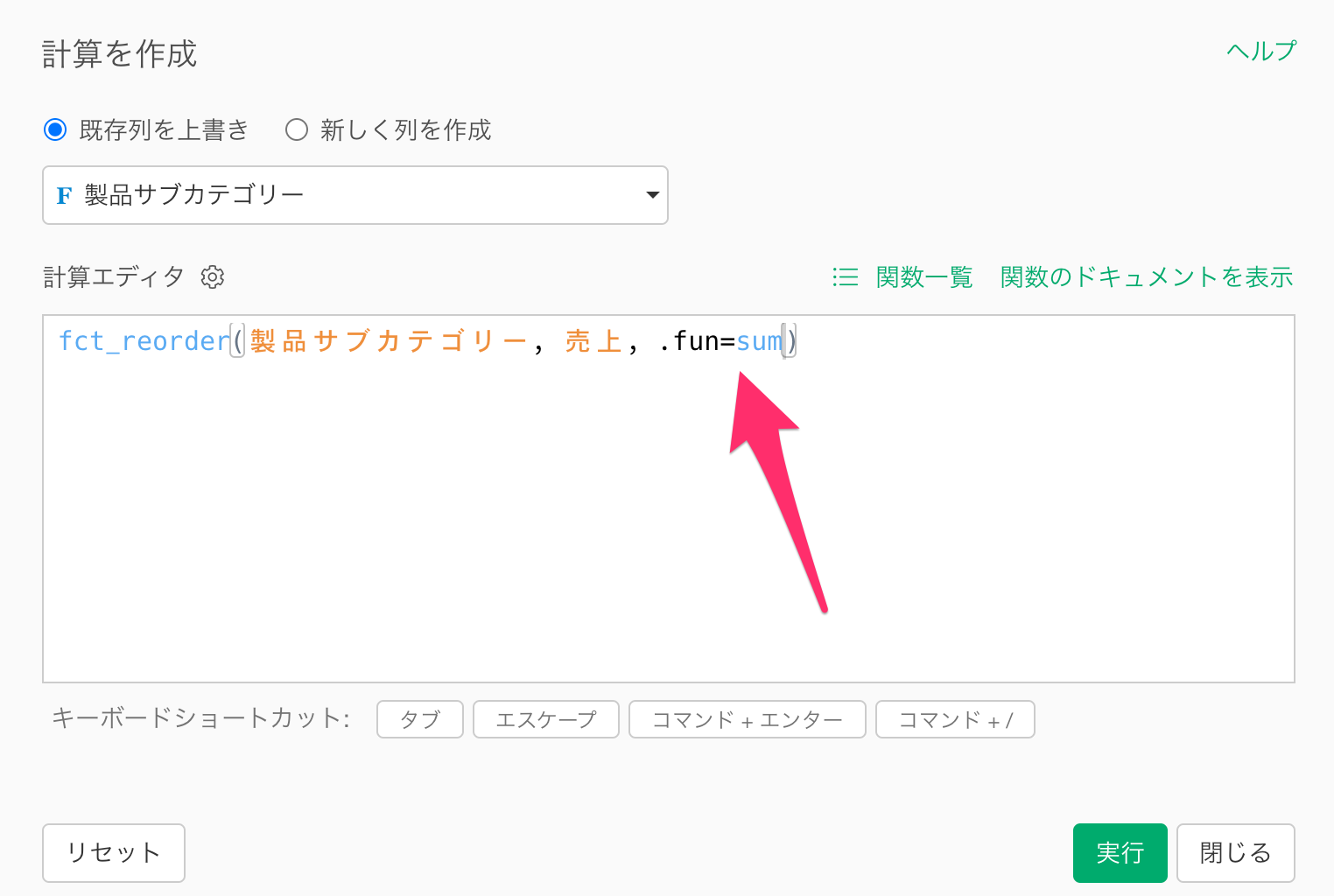Place cursor on sum in the formula
This screenshot has width=1334, height=896.
(x=758, y=341)
